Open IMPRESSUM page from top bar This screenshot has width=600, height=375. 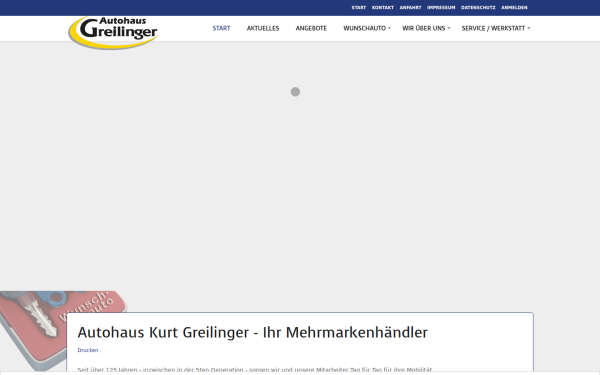[441, 8]
